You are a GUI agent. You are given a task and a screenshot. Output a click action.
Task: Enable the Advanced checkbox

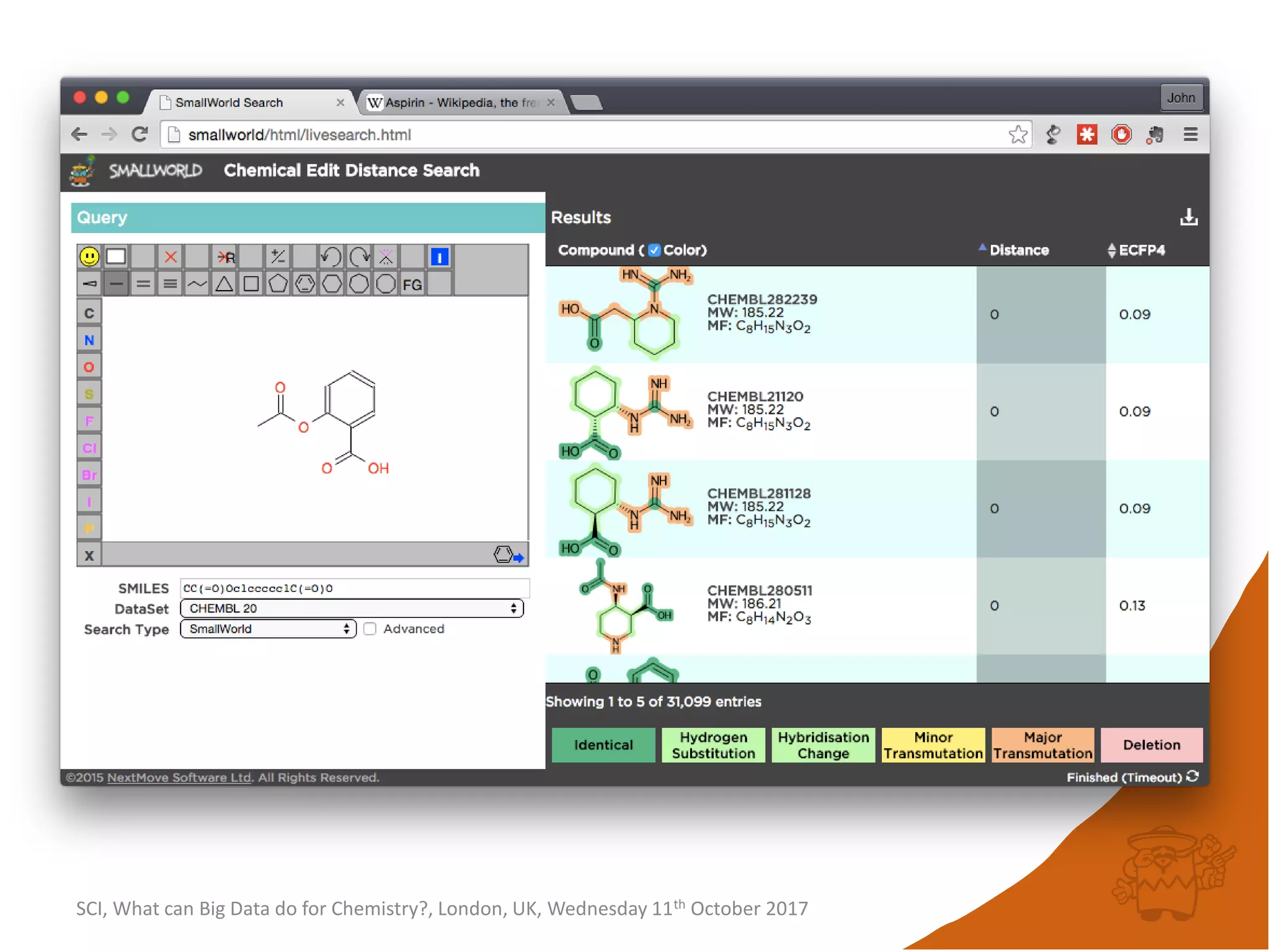click(370, 629)
